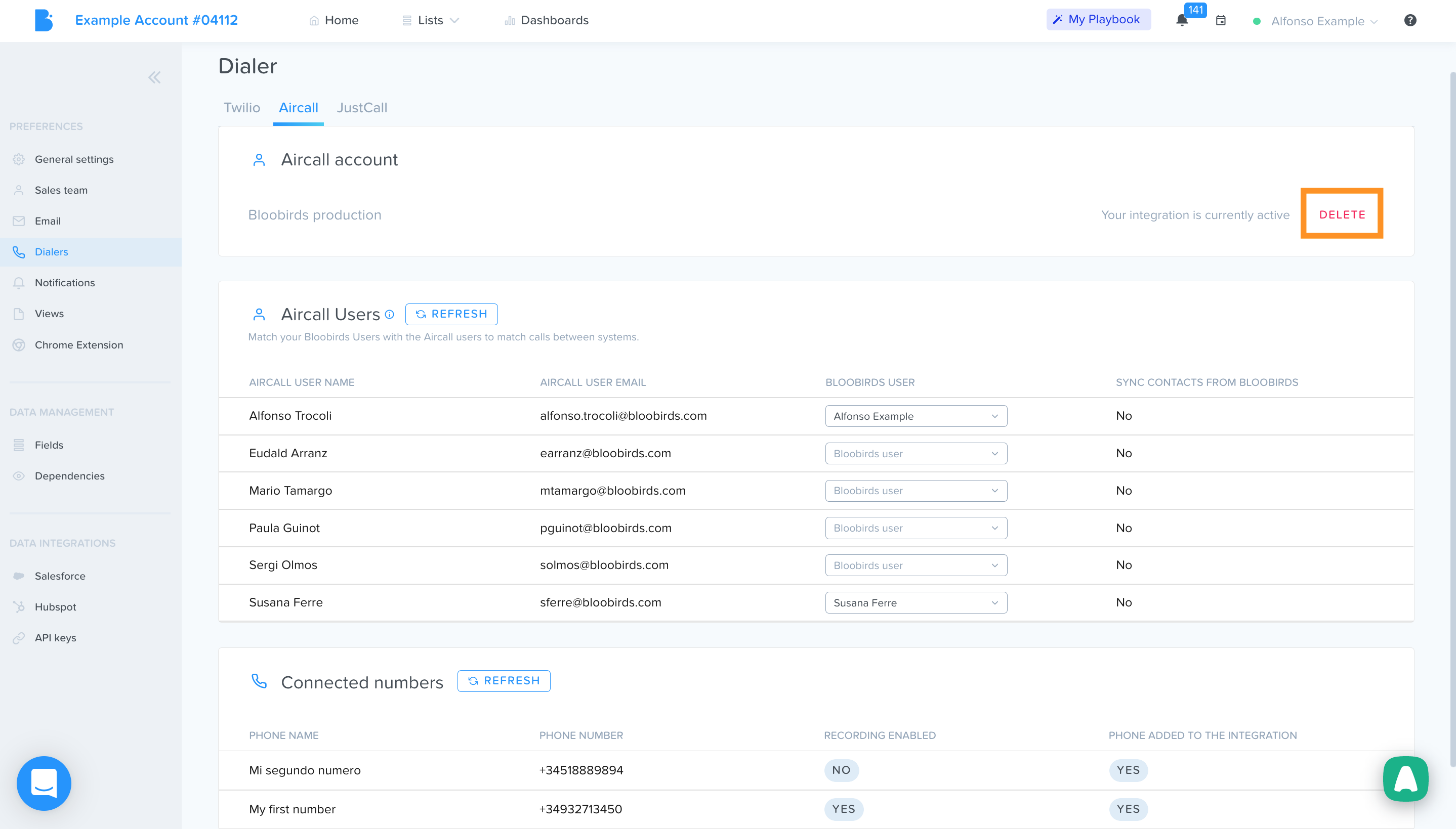Open Bloobirds user dropdown for Mario Tamargo
This screenshot has width=1456, height=829.
click(x=916, y=491)
